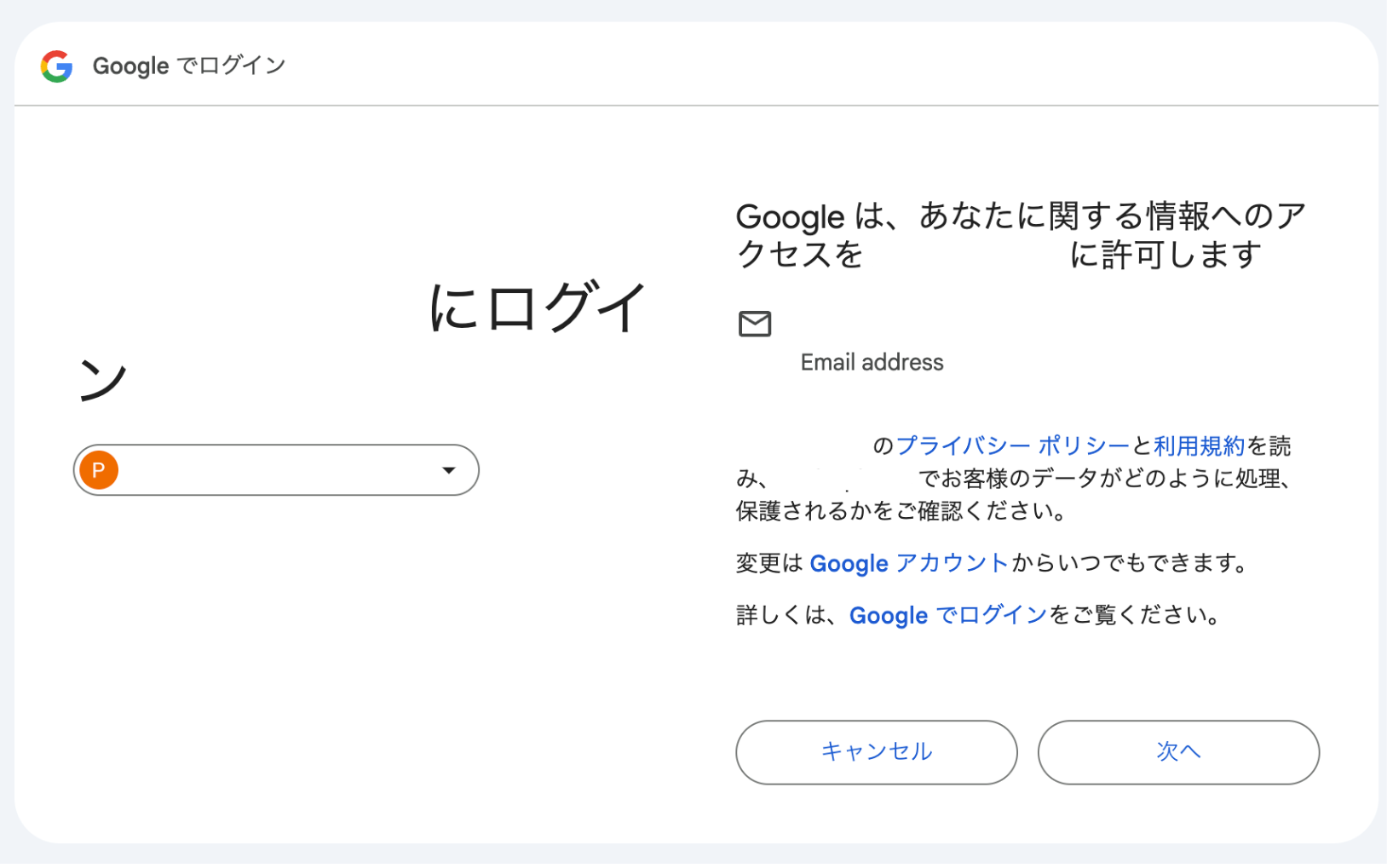Open the blue "Google でログイン" link
The image size is (1387, 868).
(x=947, y=615)
